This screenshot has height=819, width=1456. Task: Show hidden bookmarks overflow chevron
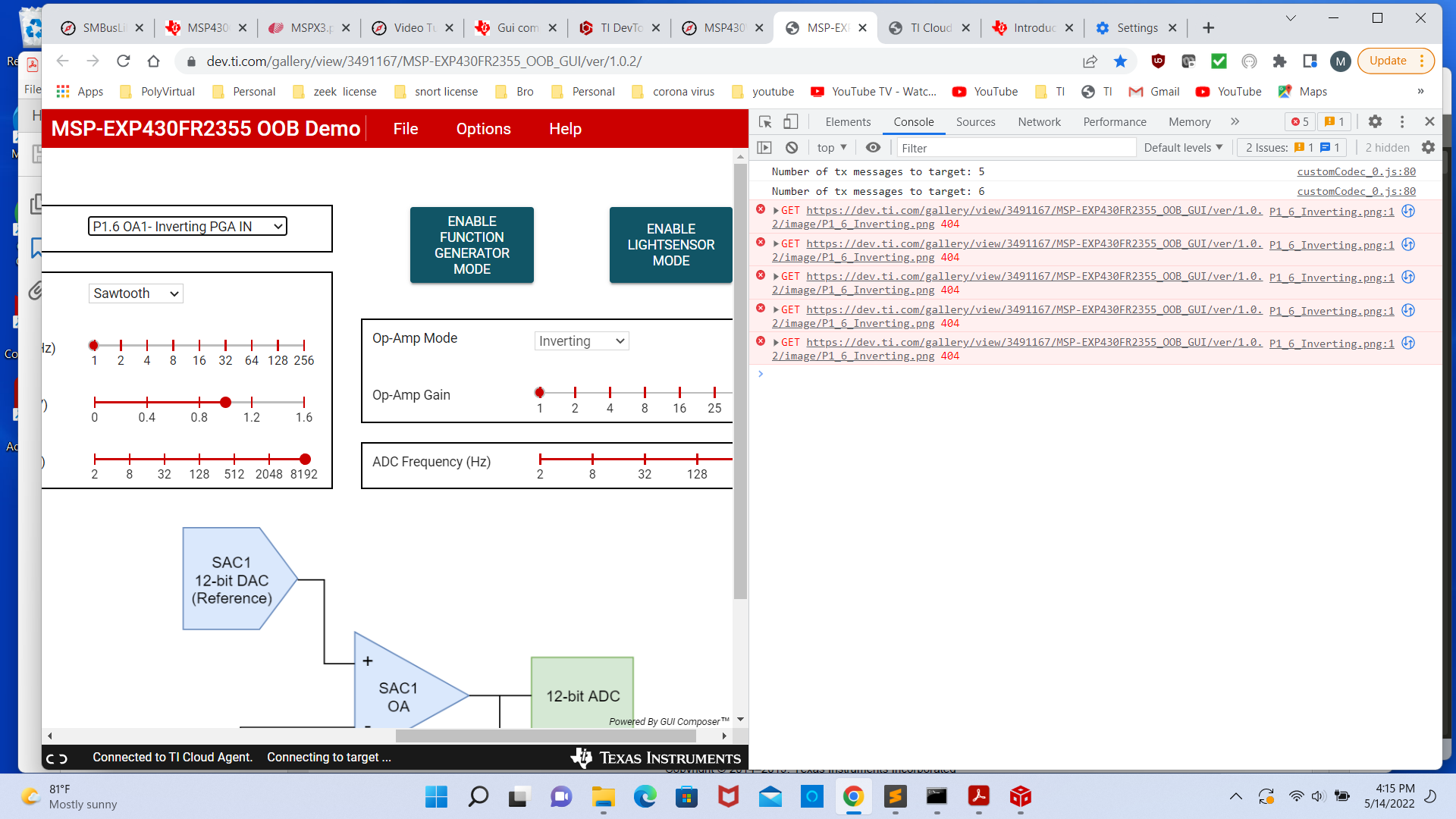(1420, 91)
